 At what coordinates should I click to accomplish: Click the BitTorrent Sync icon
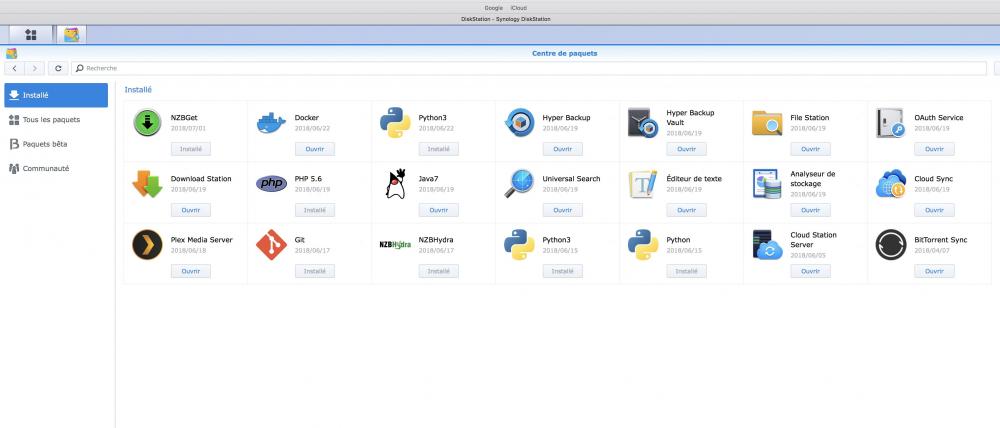click(890, 245)
